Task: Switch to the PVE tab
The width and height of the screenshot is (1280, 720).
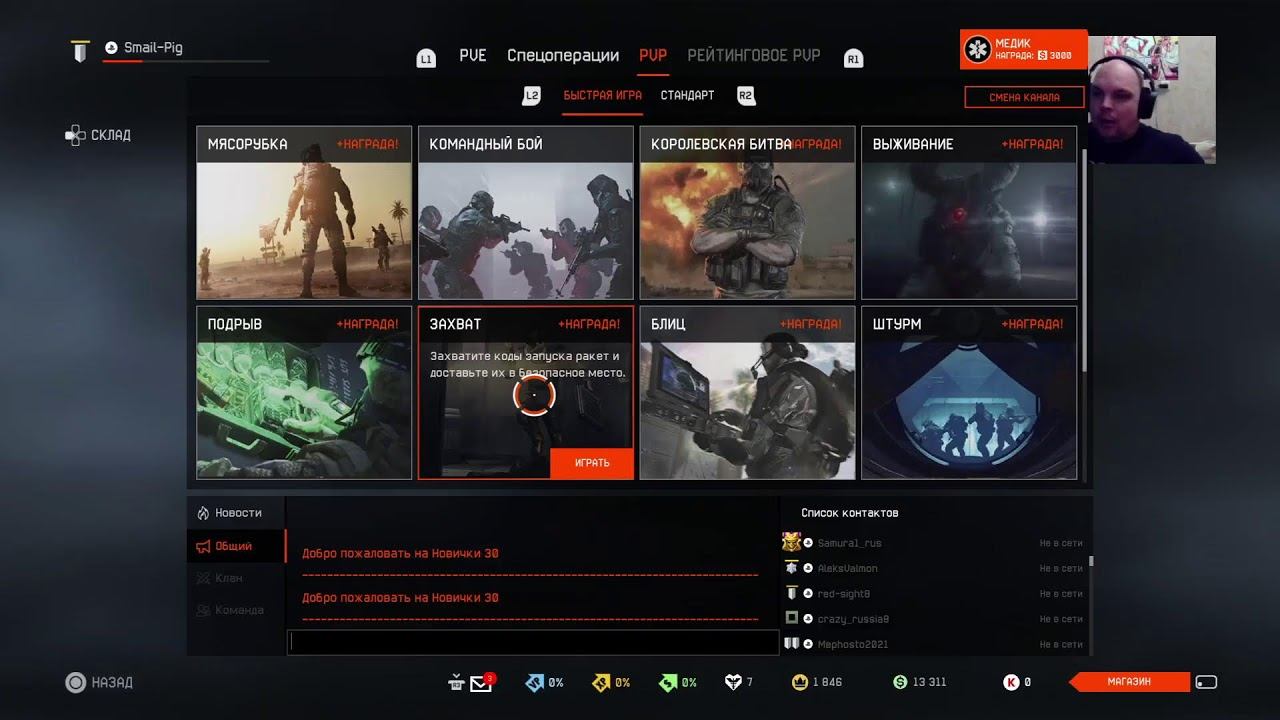Action: (x=473, y=56)
